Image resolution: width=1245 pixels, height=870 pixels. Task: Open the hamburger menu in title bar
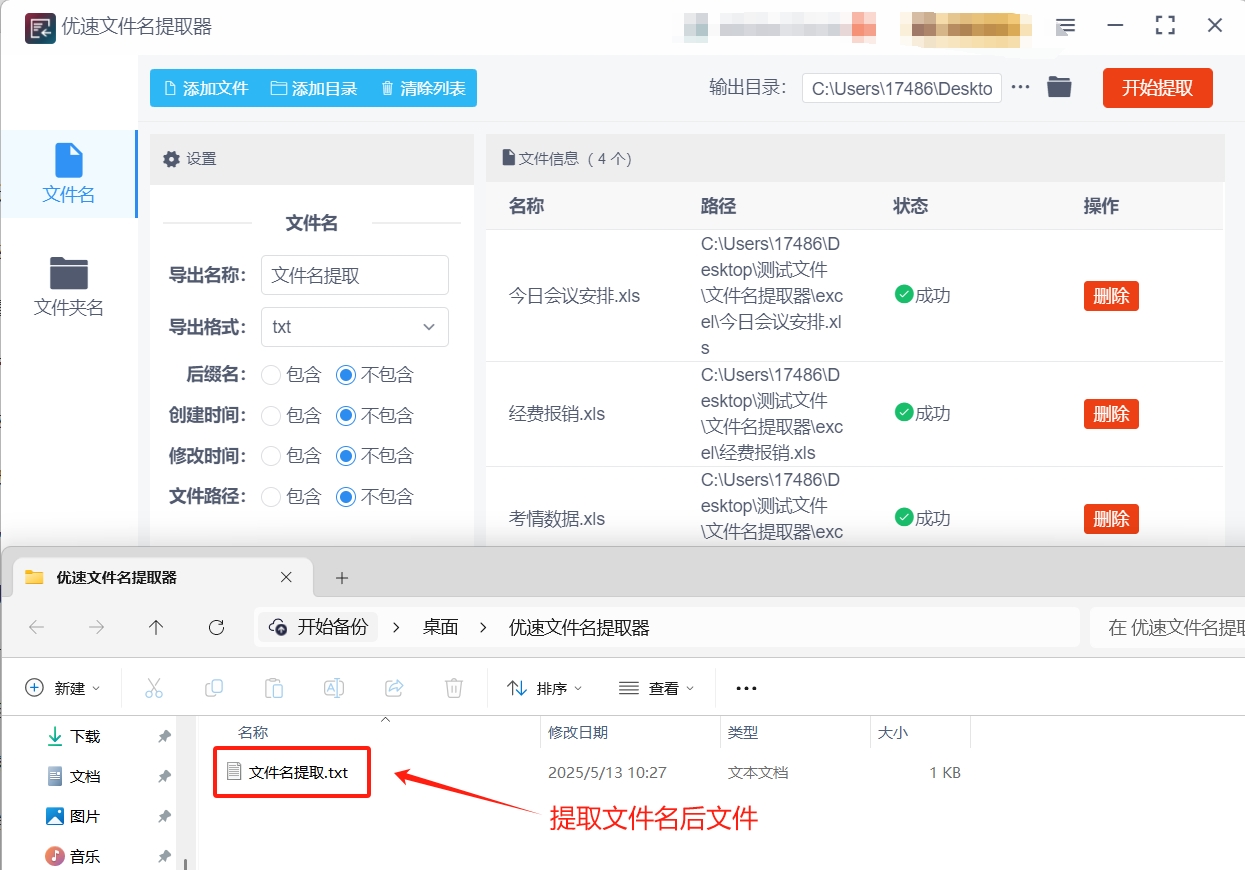pyautogui.click(x=1066, y=26)
